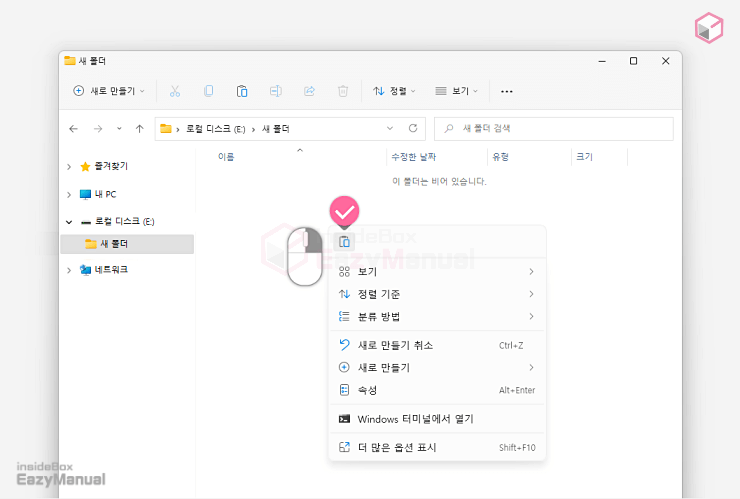Image resolution: width=740 pixels, height=499 pixels.
Task: Minimize the 새 폴더 window
Action: point(602,61)
